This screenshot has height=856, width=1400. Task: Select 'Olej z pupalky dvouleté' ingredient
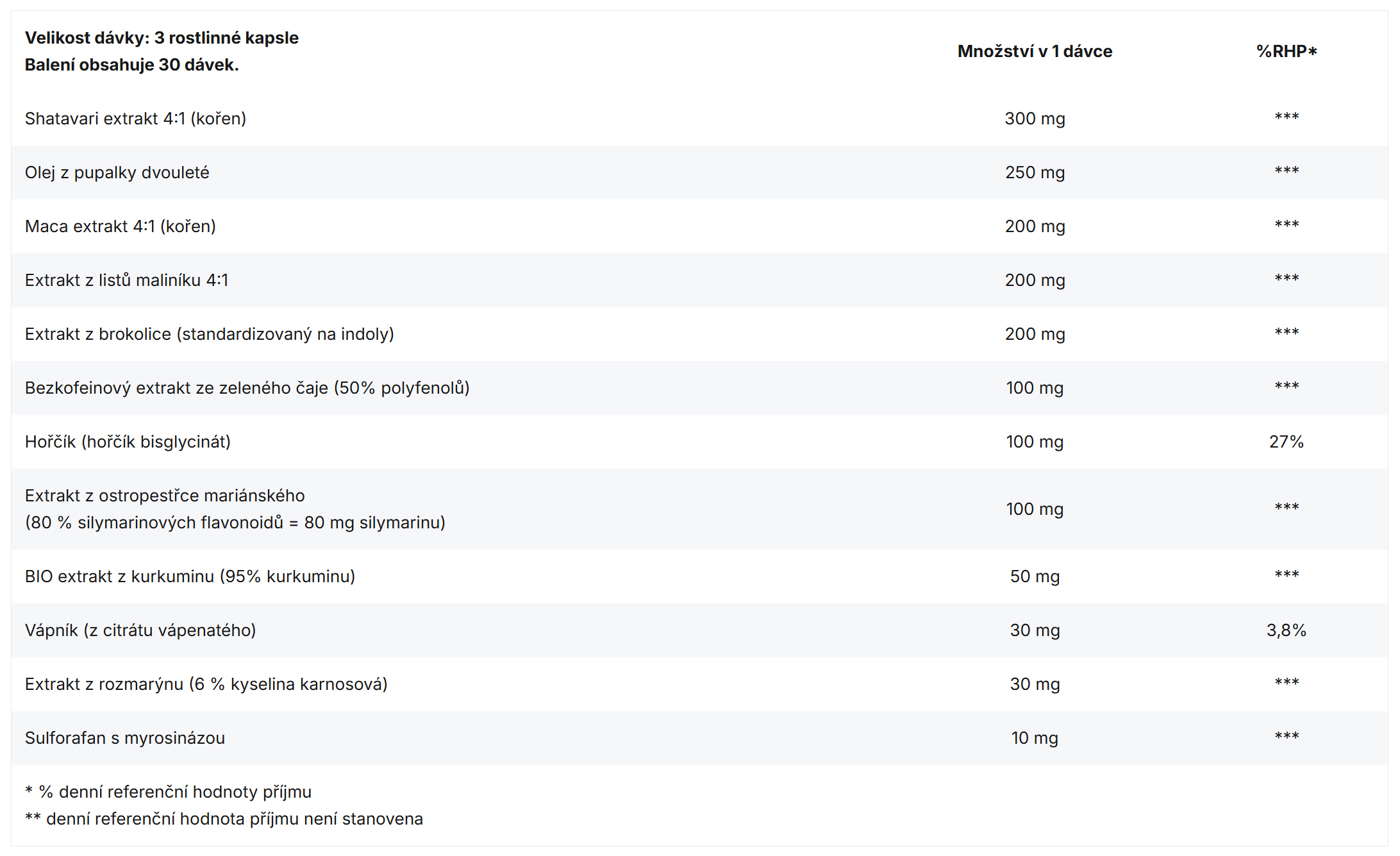coord(117,172)
